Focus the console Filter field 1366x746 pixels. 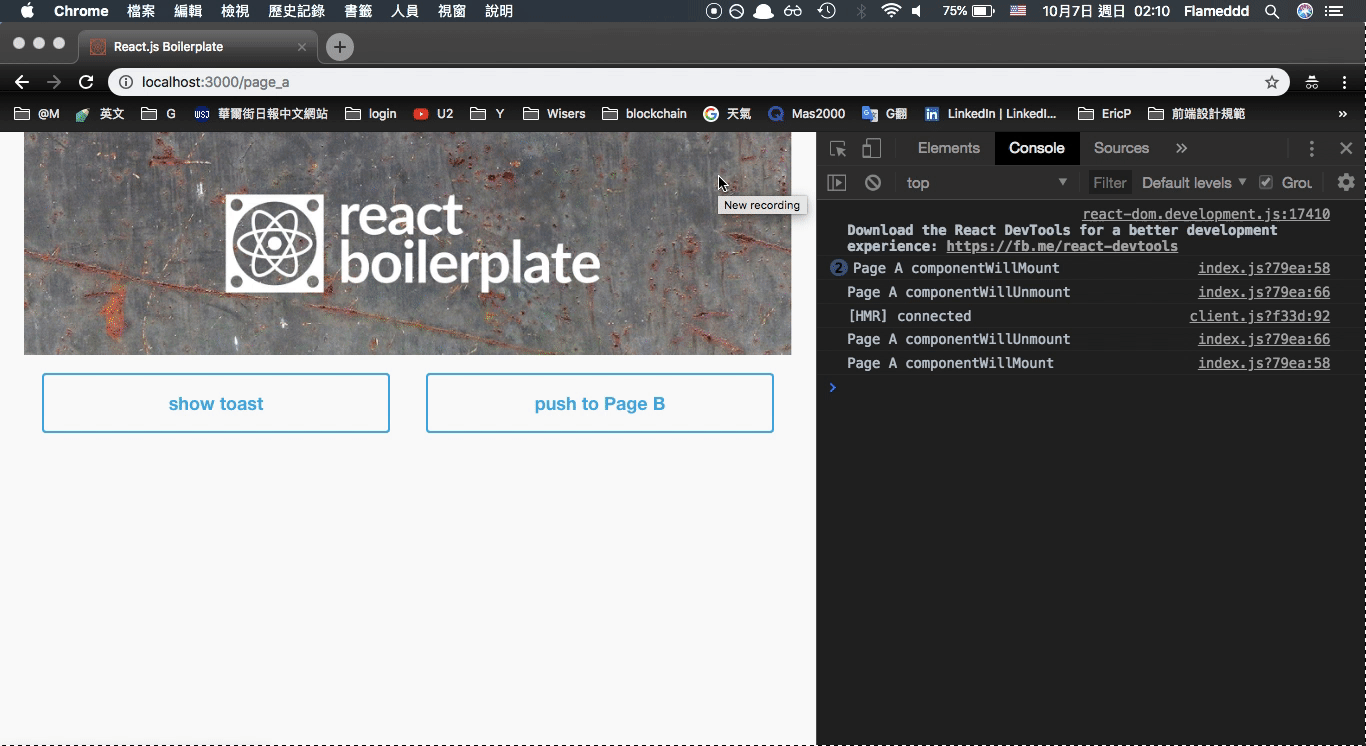[x=1110, y=183]
